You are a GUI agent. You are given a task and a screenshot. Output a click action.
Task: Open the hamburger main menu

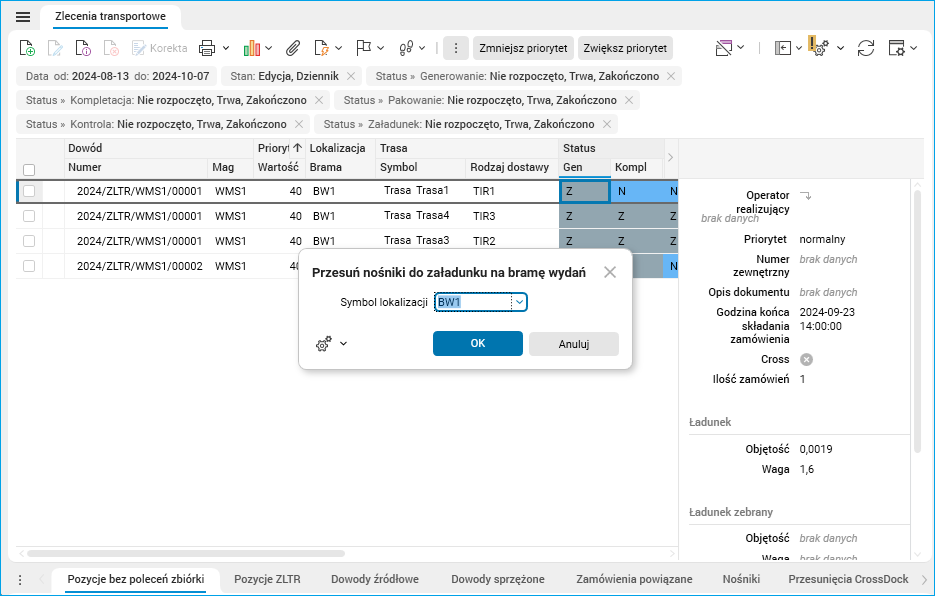[23, 17]
